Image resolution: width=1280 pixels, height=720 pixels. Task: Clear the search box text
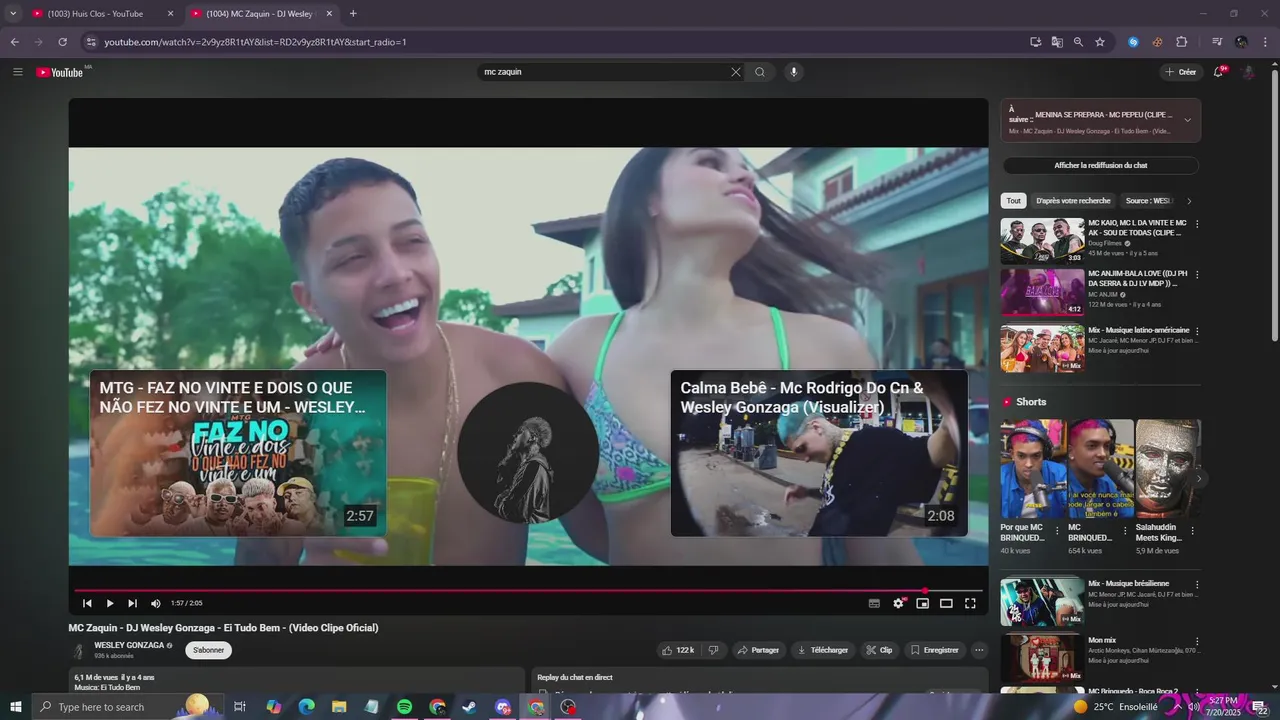pos(736,72)
